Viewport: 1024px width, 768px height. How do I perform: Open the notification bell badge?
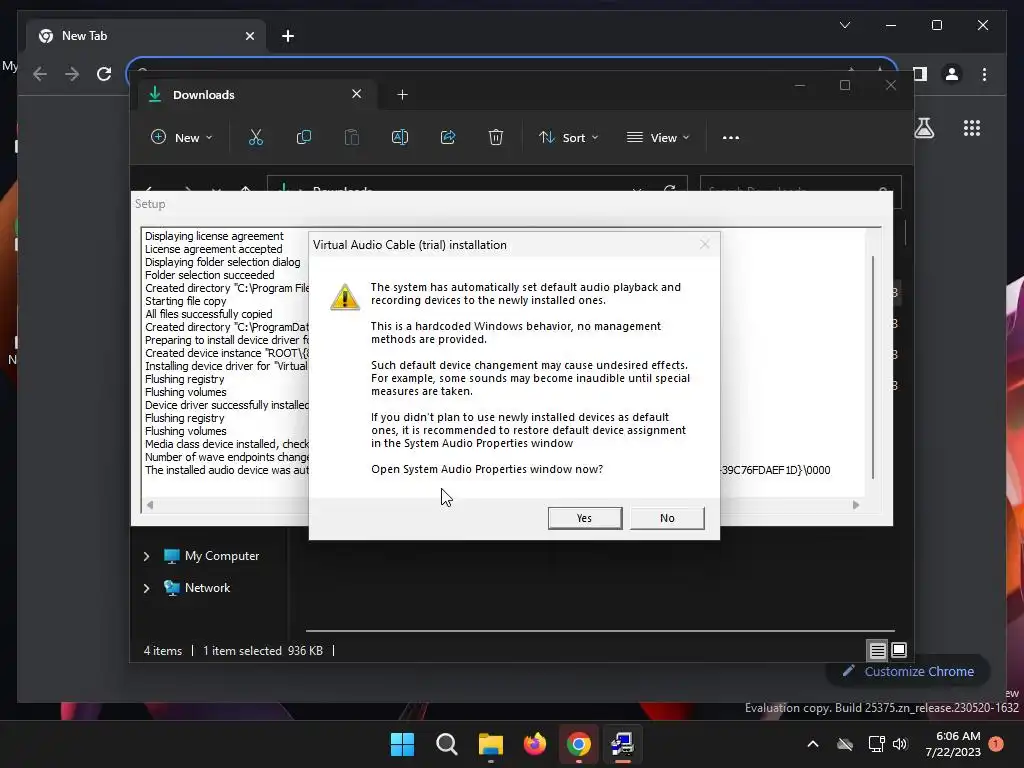[996, 744]
